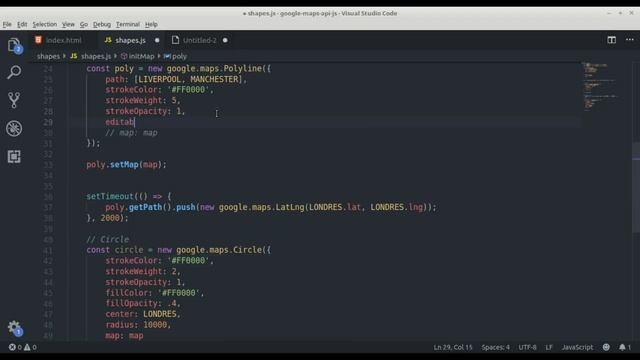Click the unsaved dot on Untitled-2 tab
Viewport: 640px width, 360px height.
pos(225,40)
